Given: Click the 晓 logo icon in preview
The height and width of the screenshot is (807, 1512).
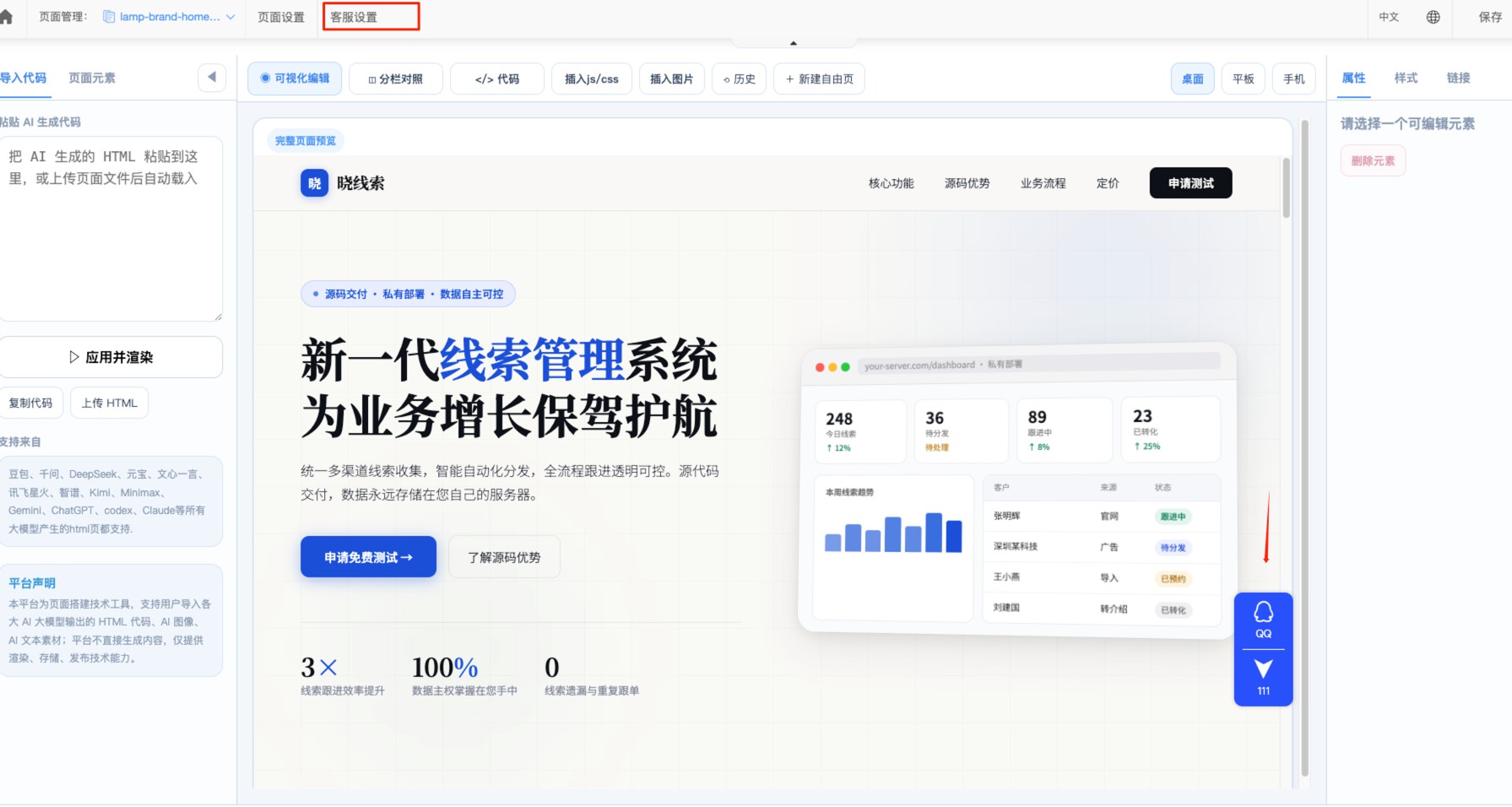Looking at the screenshot, I should [314, 183].
